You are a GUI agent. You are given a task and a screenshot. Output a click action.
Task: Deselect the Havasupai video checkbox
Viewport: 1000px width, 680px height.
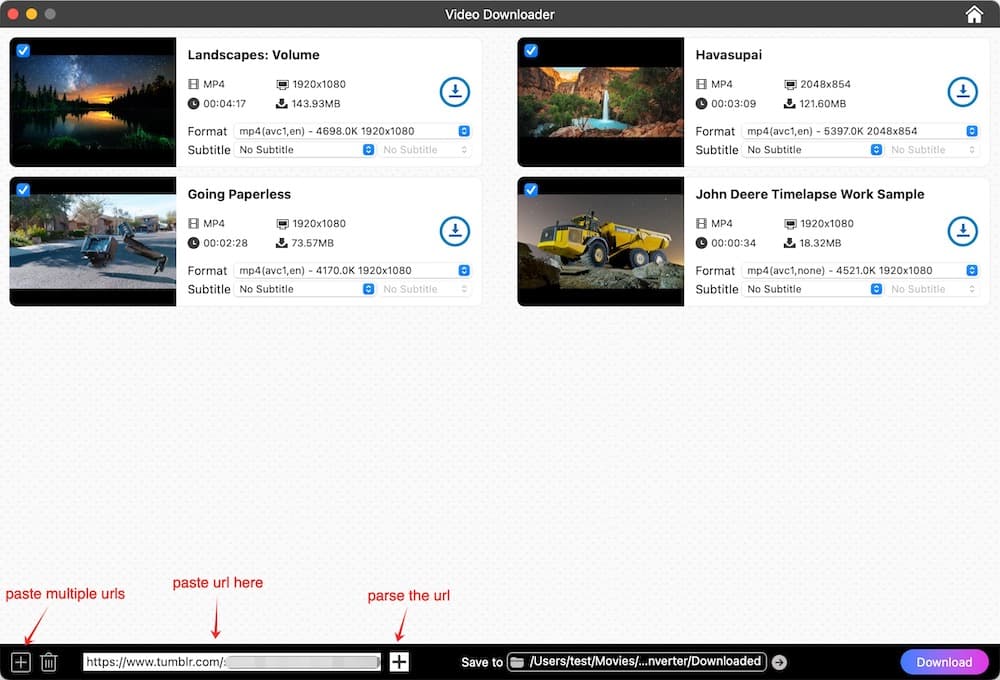(531, 50)
